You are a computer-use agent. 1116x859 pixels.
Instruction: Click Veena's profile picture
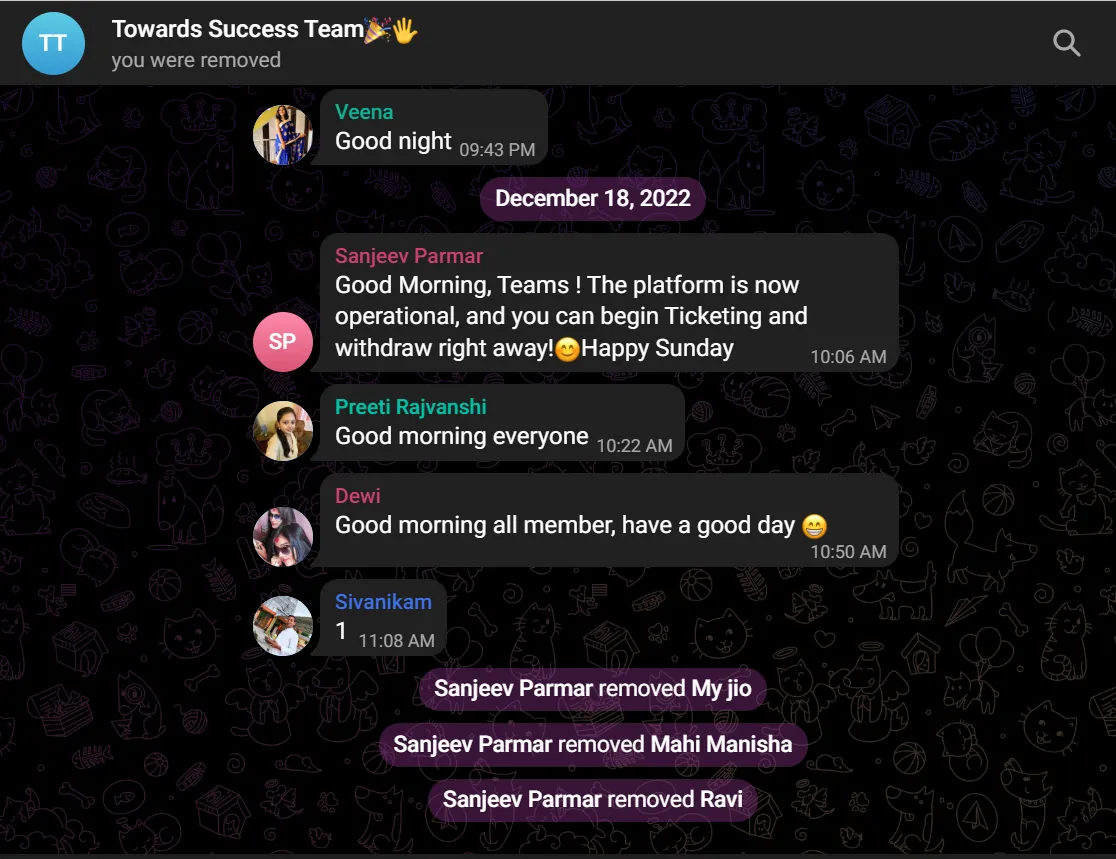click(x=283, y=135)
